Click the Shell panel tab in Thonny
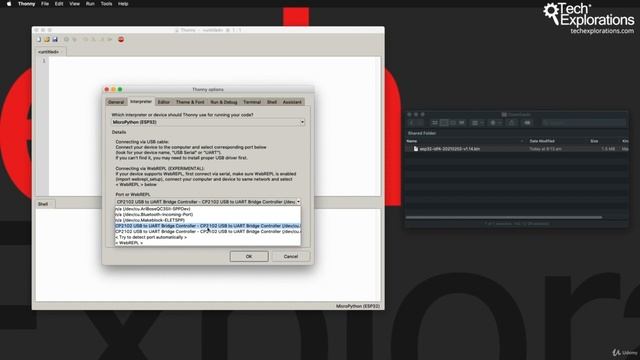This screenshot has width=640, height=360. [43, 204]
